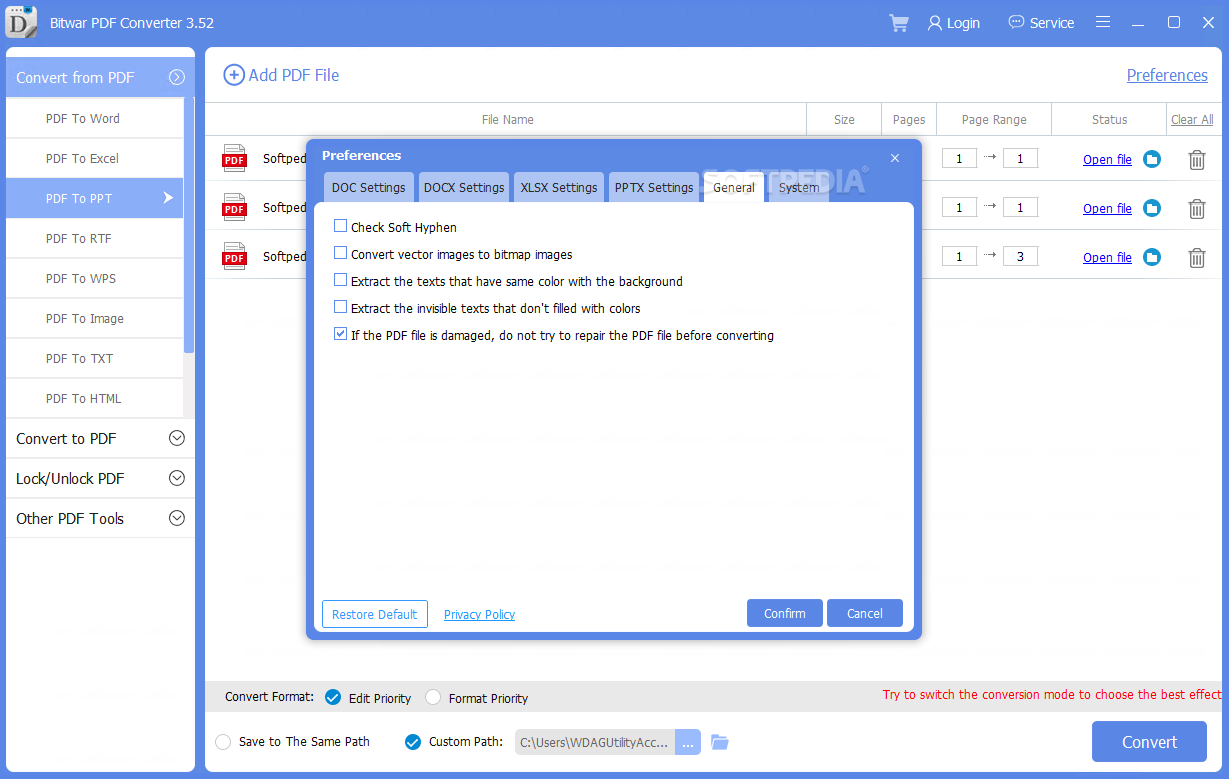Image resolution: width=1229 pixels, height=779 pixels.
Task: Select PDF To HTML in sidebar
Action: [x=94, y=398]
